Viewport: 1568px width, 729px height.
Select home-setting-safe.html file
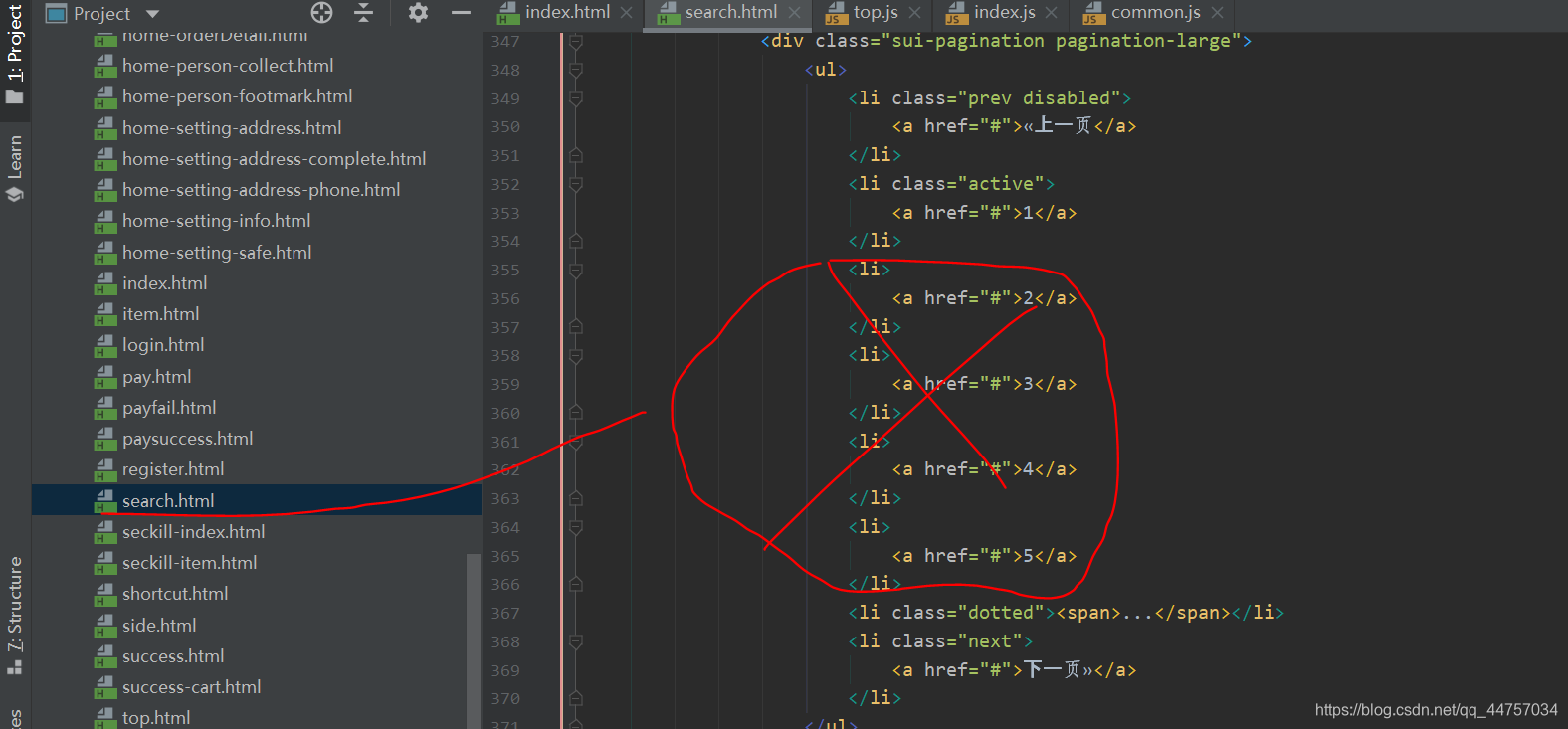[217, 253]
